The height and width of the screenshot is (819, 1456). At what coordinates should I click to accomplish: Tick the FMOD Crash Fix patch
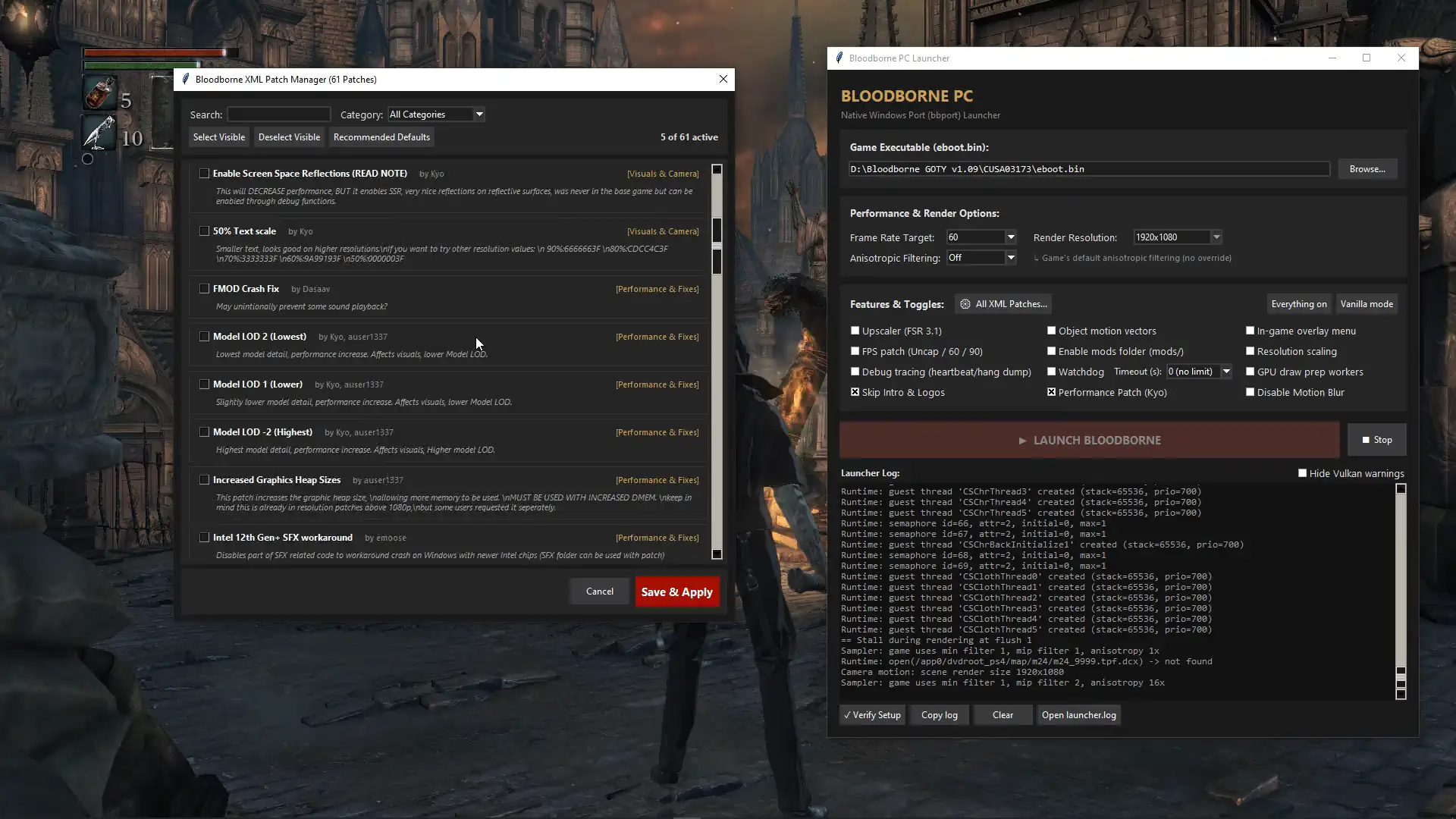204,289
